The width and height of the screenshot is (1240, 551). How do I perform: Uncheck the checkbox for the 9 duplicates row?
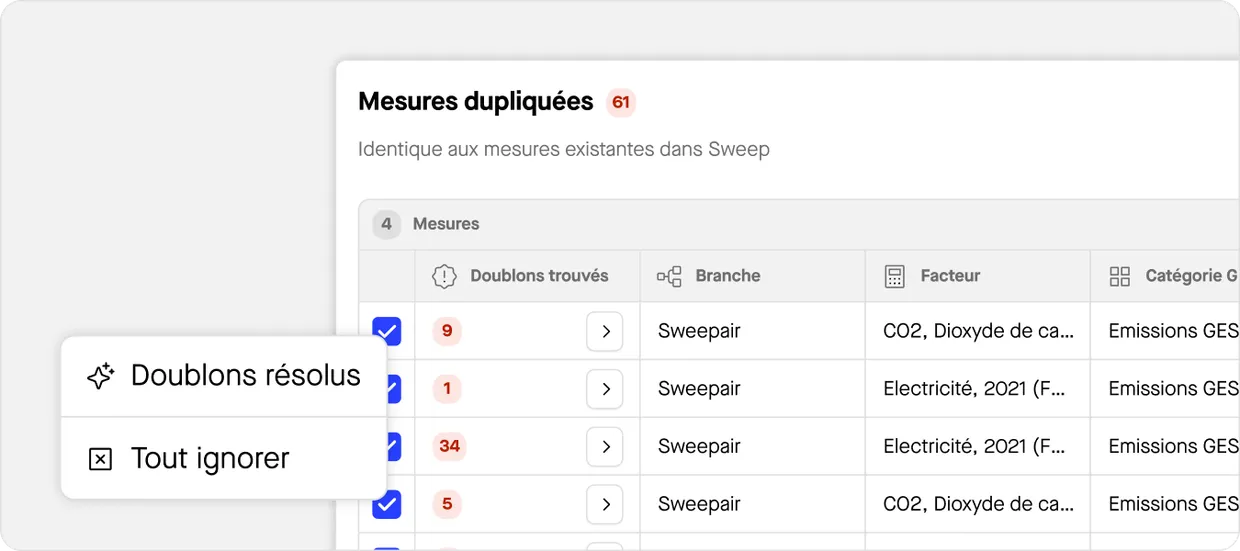tap(387, 331)
